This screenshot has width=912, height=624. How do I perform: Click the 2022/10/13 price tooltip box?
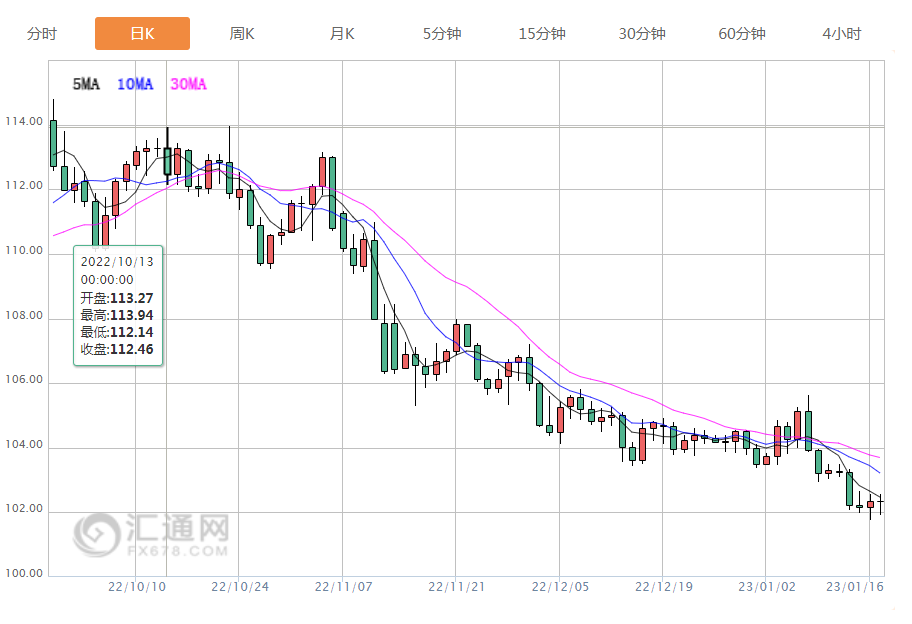point(117,305)
